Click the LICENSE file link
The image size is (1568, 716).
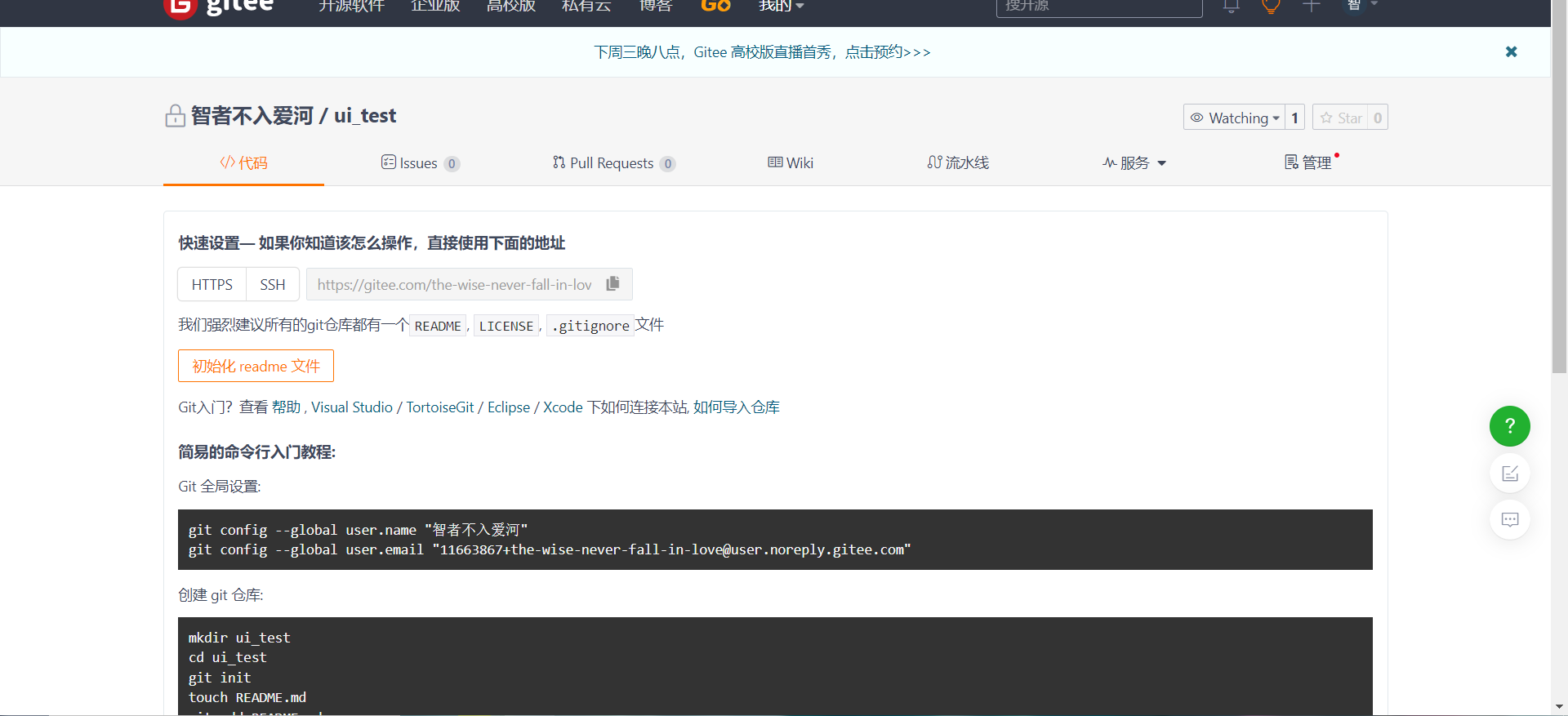(x=506, y=326)
